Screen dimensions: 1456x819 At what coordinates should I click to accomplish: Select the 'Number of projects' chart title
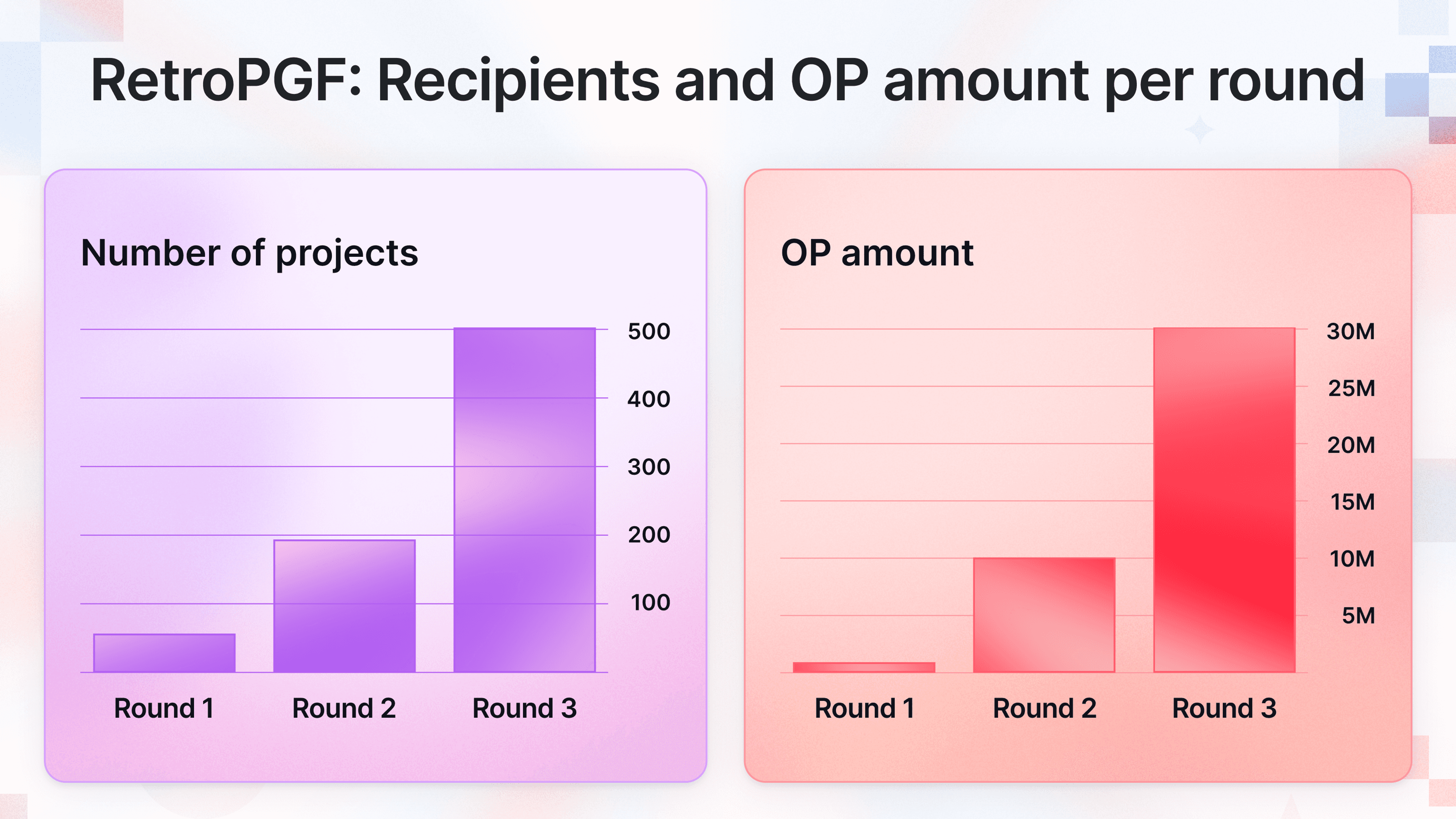pos(249,253)
